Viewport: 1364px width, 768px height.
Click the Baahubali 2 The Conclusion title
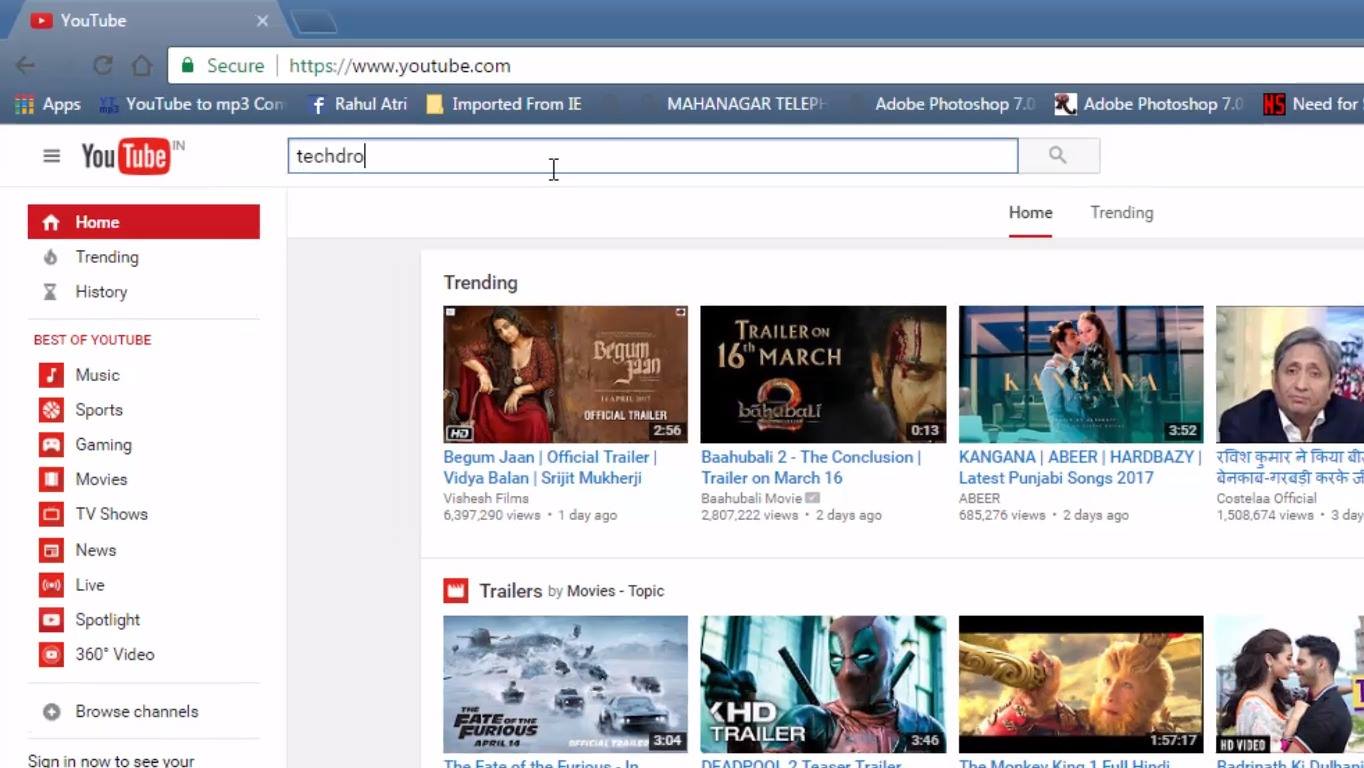pyautogui.click(x=811, y=467)
